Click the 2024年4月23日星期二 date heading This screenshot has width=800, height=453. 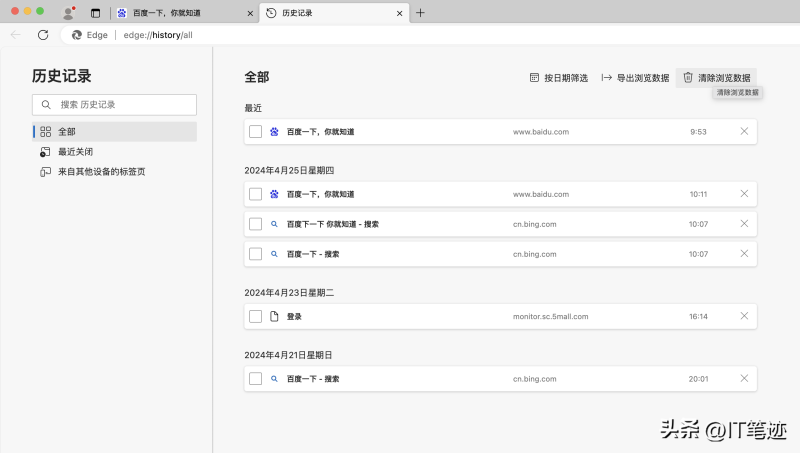(289, 293)
